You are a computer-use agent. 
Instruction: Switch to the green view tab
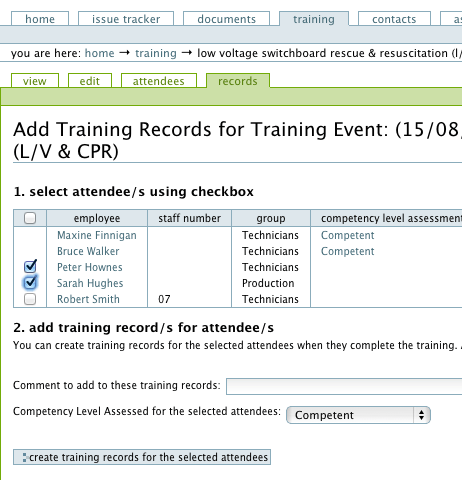point(35,81)
